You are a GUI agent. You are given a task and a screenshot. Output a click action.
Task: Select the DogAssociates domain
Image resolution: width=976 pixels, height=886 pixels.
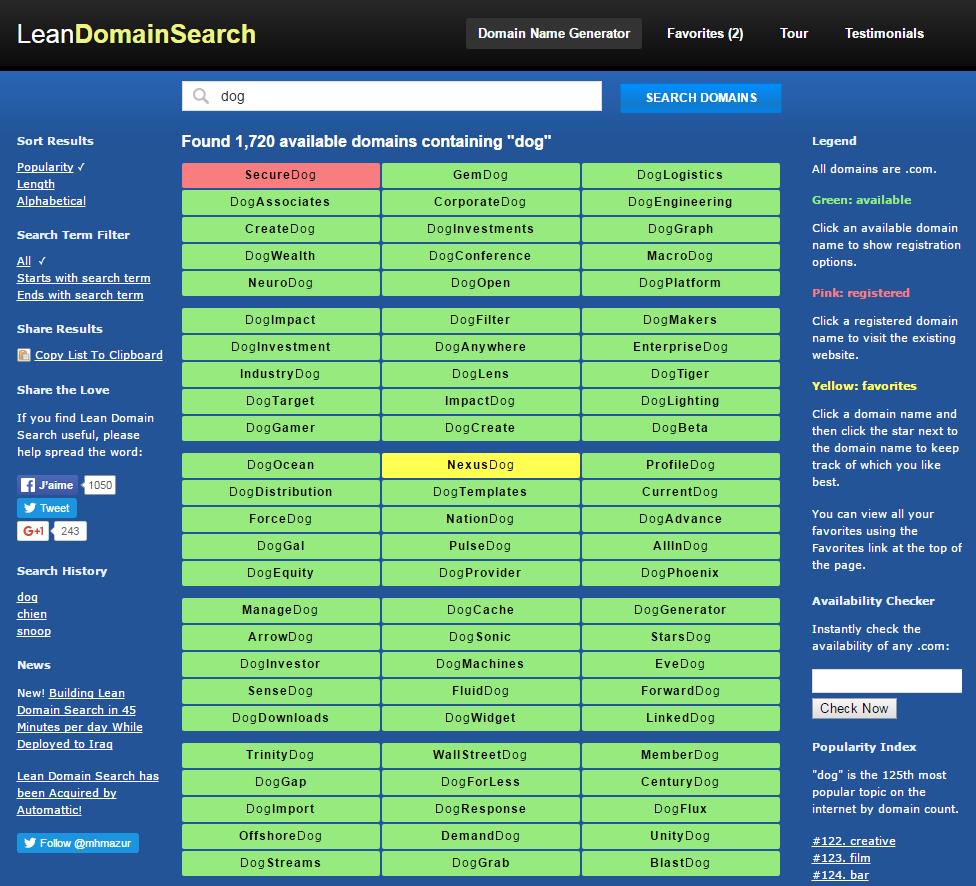click(x=281, y=202)
